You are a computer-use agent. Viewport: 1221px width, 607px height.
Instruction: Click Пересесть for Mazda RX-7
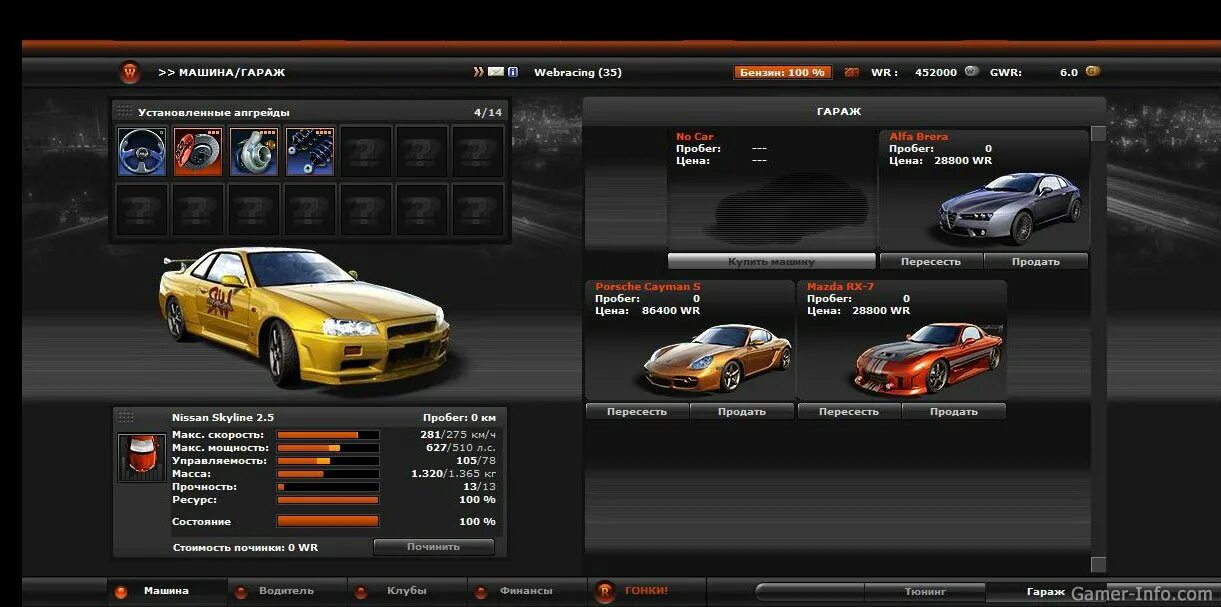(849, 411)
